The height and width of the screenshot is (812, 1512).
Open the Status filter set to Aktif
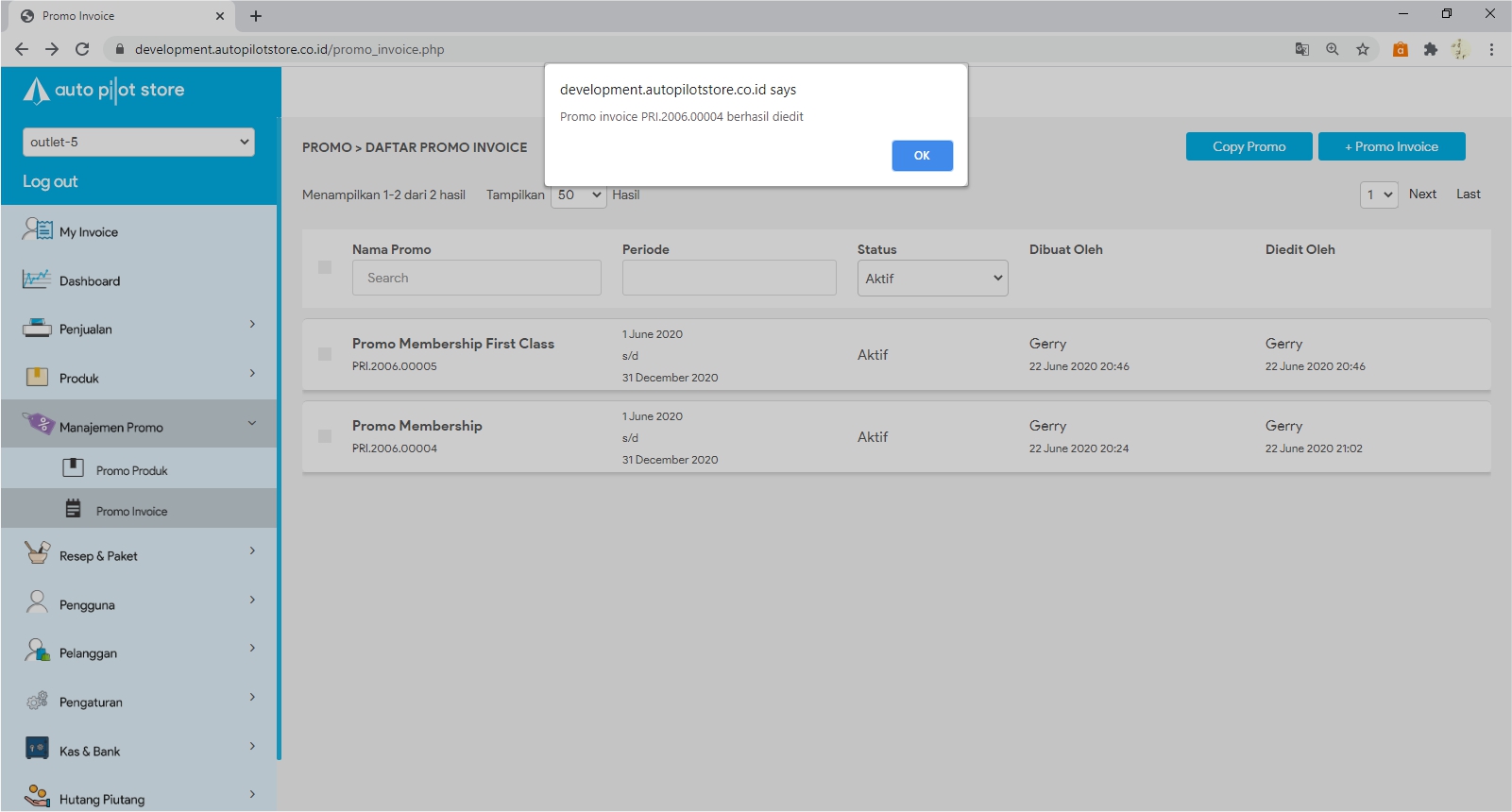(932, 279)
